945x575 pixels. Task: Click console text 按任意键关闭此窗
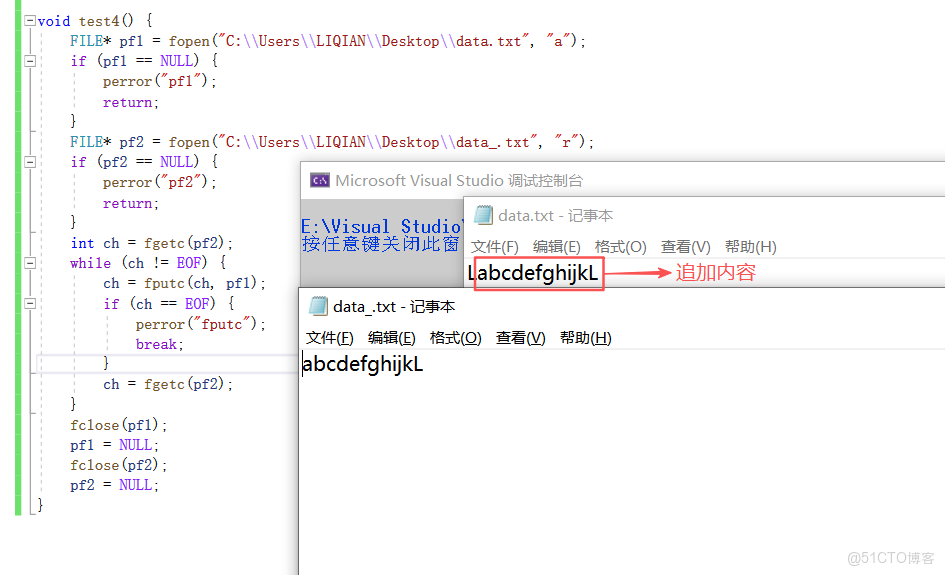coord(381,244)
